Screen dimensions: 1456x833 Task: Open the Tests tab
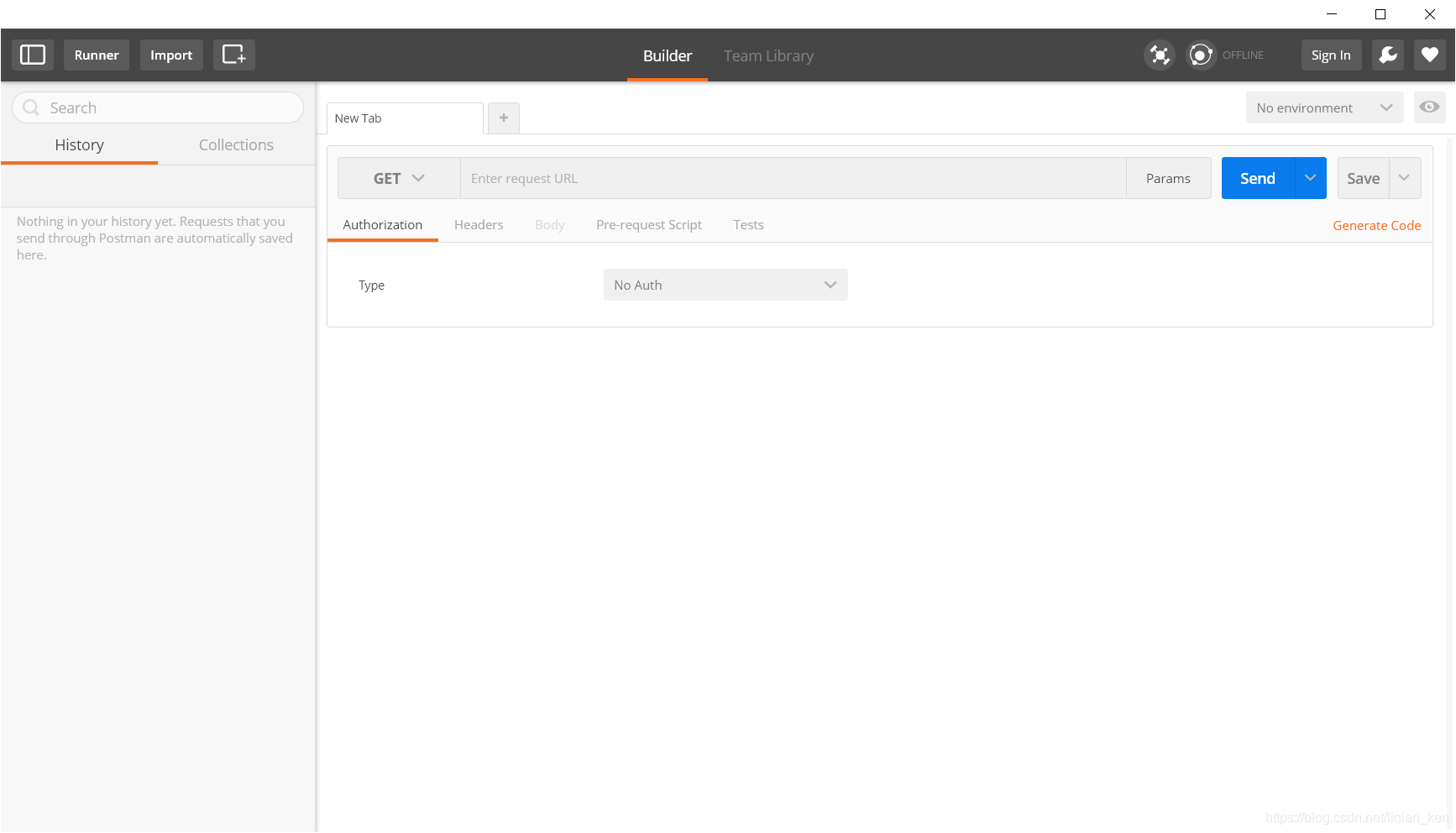pyautogui.click(x=748, y=225)
